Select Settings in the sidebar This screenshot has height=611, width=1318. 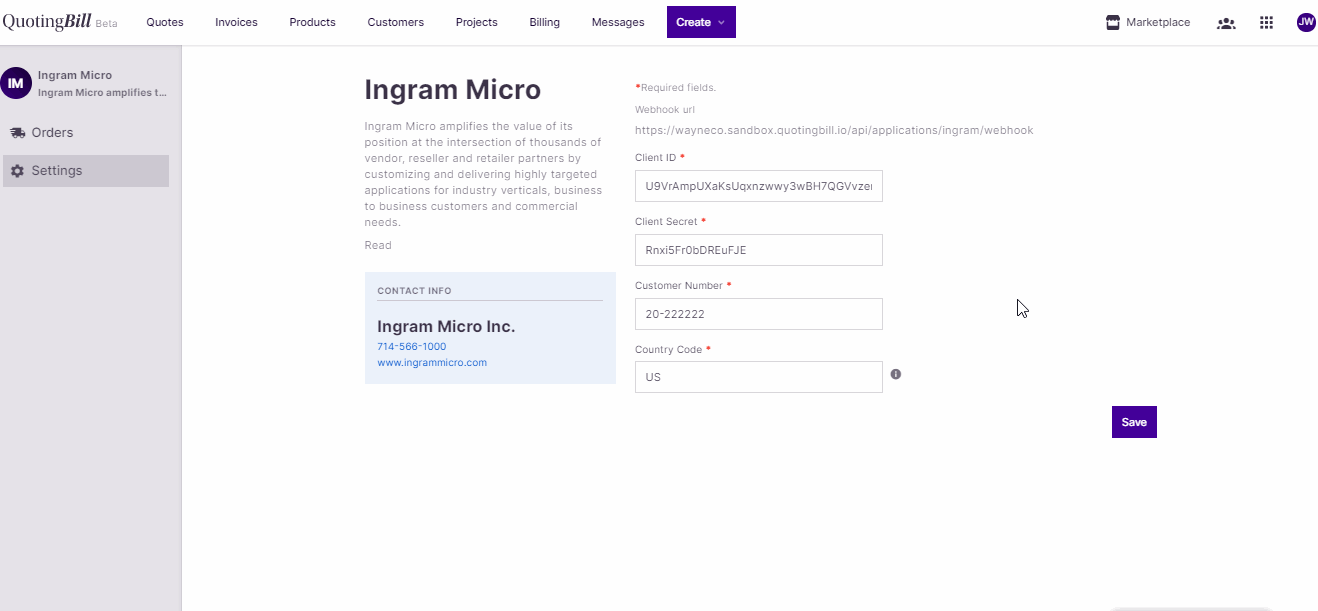[x=86, y=171]
